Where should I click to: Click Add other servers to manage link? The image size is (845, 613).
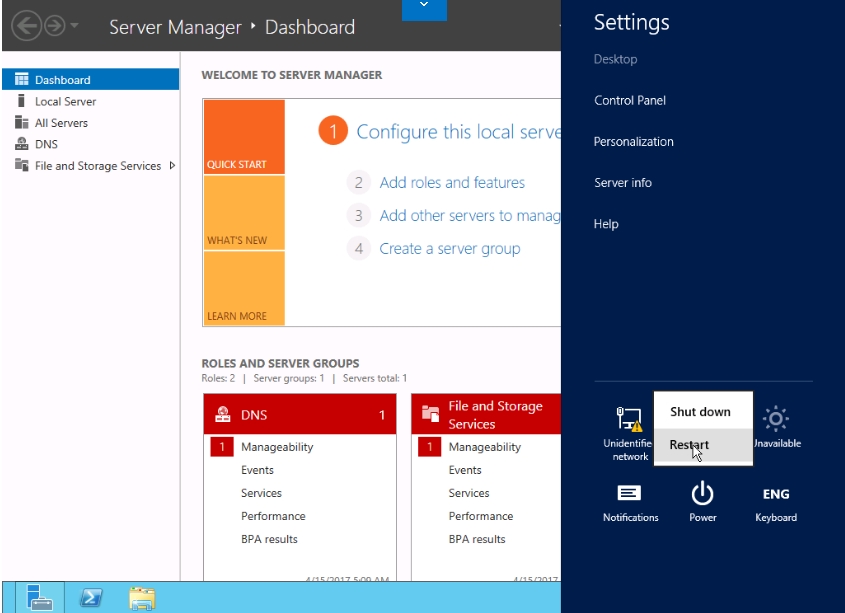[x=469, y=216]
